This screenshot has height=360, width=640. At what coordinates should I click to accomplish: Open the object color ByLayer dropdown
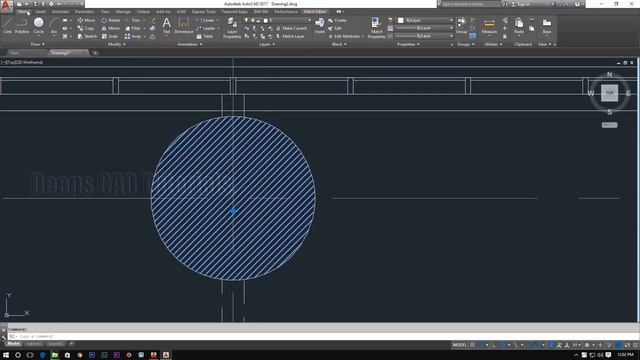(425, 20)
